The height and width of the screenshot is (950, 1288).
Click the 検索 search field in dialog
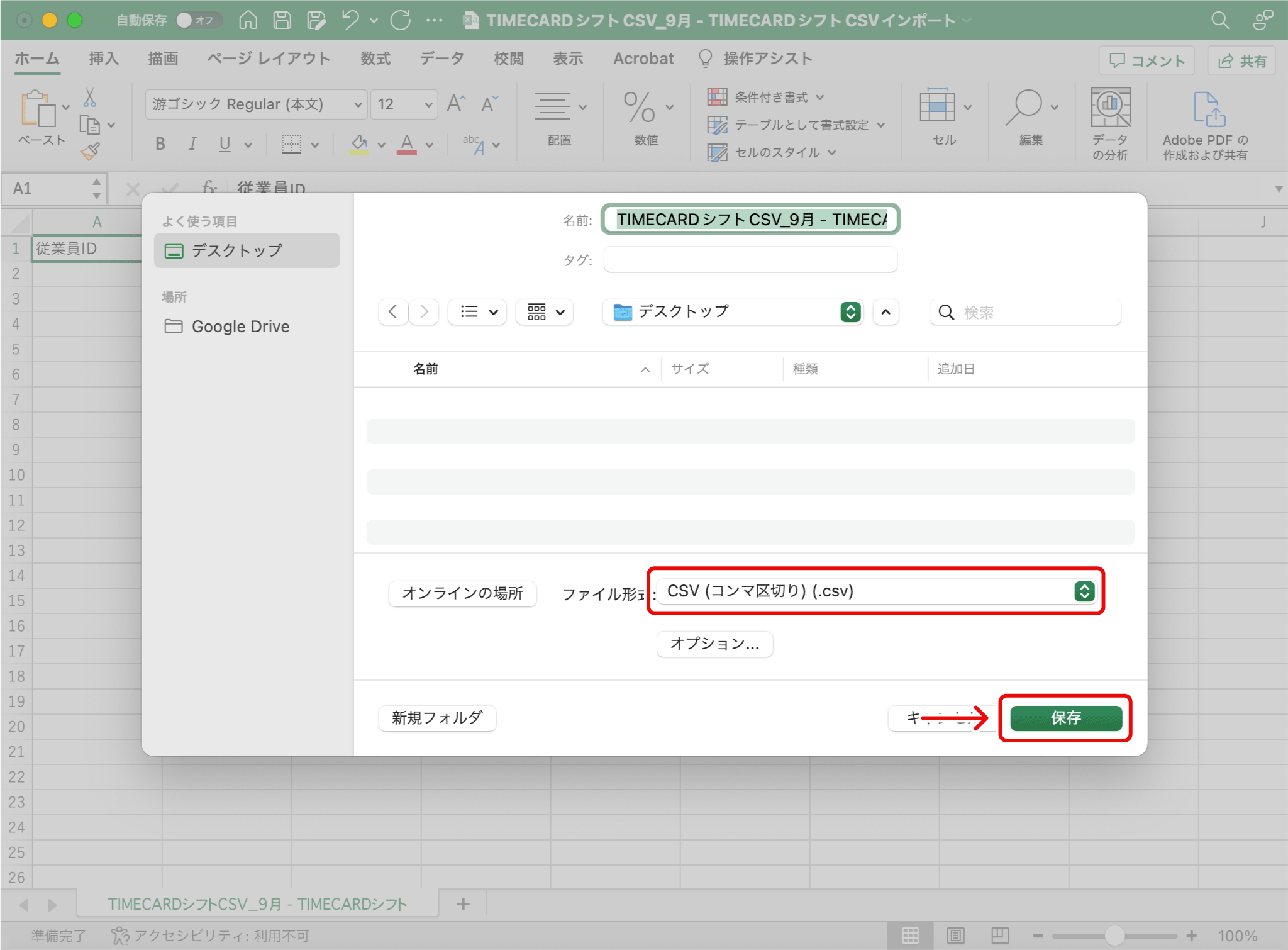pyautogui.click(x=1025, y=312)
